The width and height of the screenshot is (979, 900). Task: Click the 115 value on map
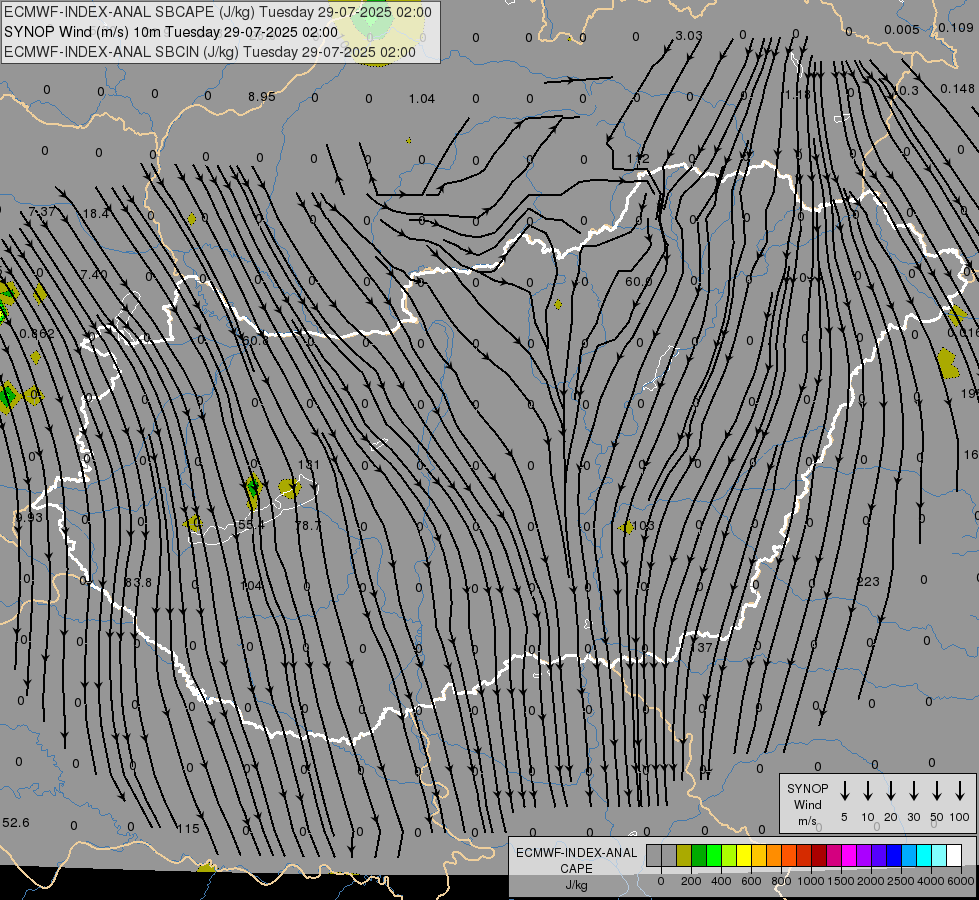[188, 828]
